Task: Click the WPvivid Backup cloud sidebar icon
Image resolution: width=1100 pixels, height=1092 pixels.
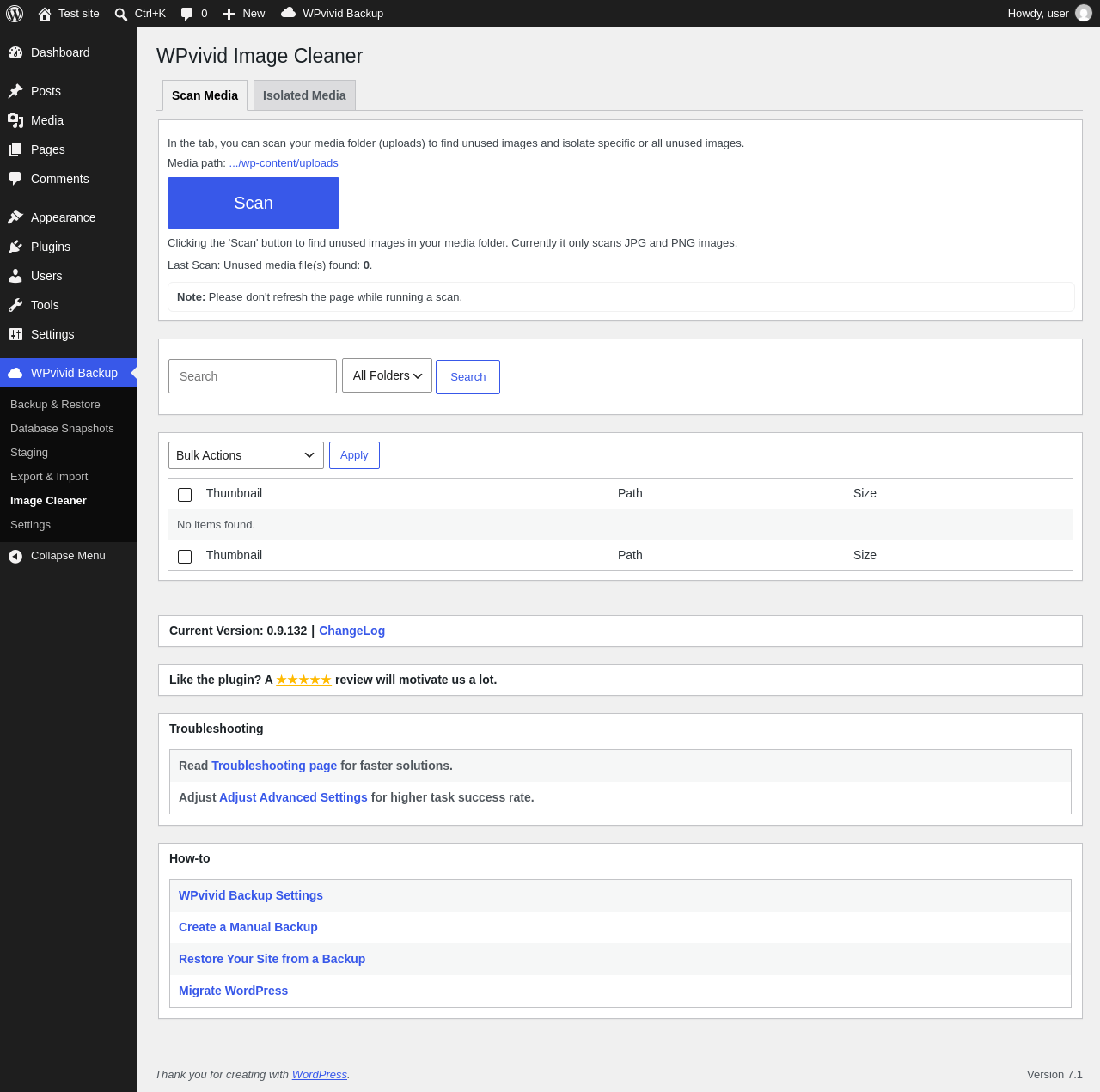Action: [15, 373]
